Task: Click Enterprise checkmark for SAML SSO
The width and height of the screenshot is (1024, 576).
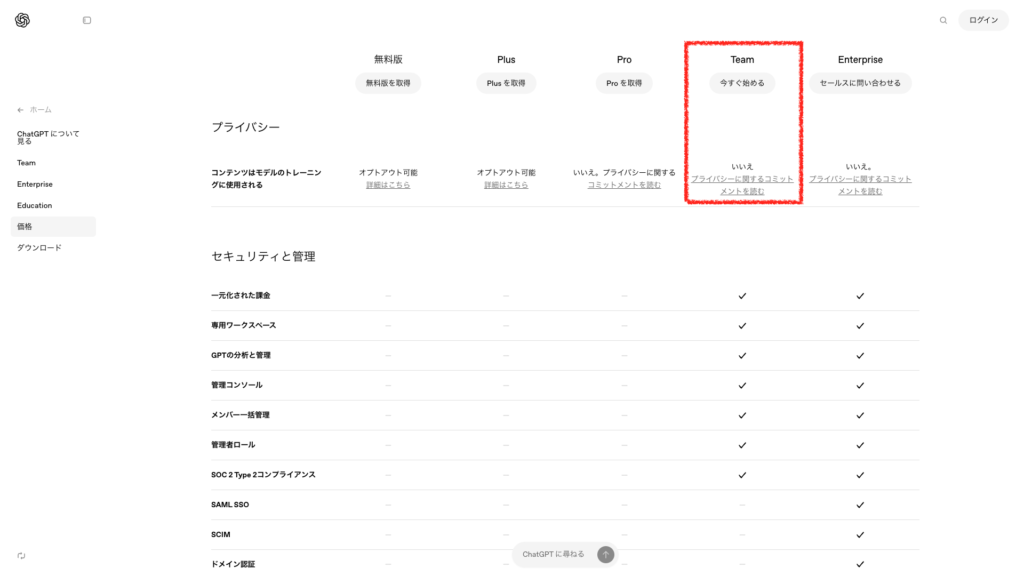Action: pyautogui.click(x=860, y=505)
